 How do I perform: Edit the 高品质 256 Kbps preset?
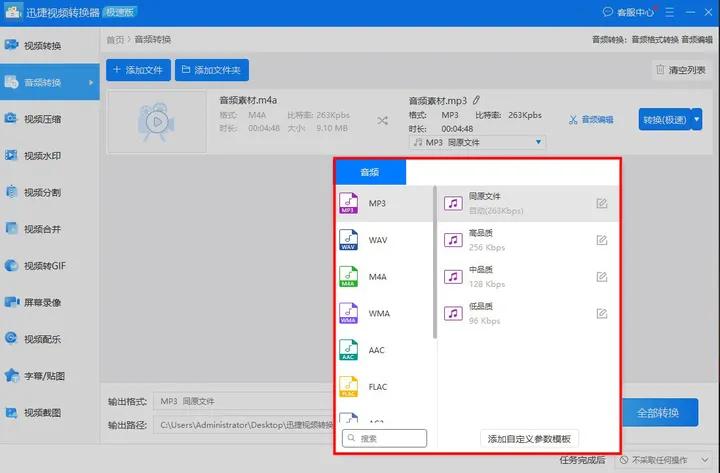click(602, 240)
